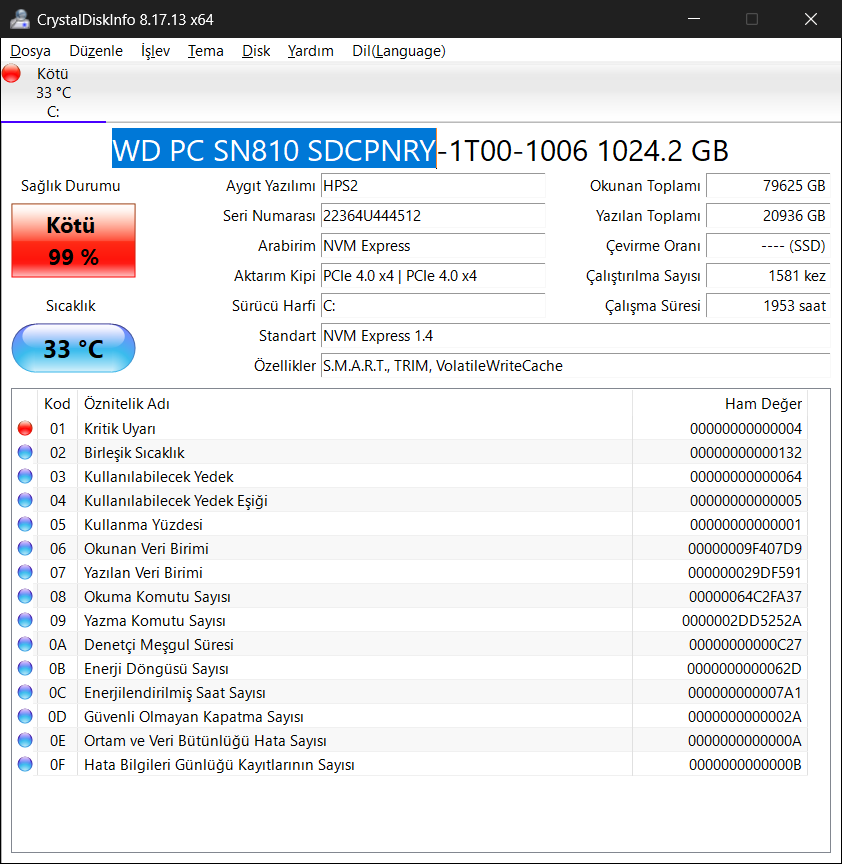Image resolution: width=842 pixels, height=864 pixels.
Task: Open the Tema menu
Action: click(x=206, y=51)
